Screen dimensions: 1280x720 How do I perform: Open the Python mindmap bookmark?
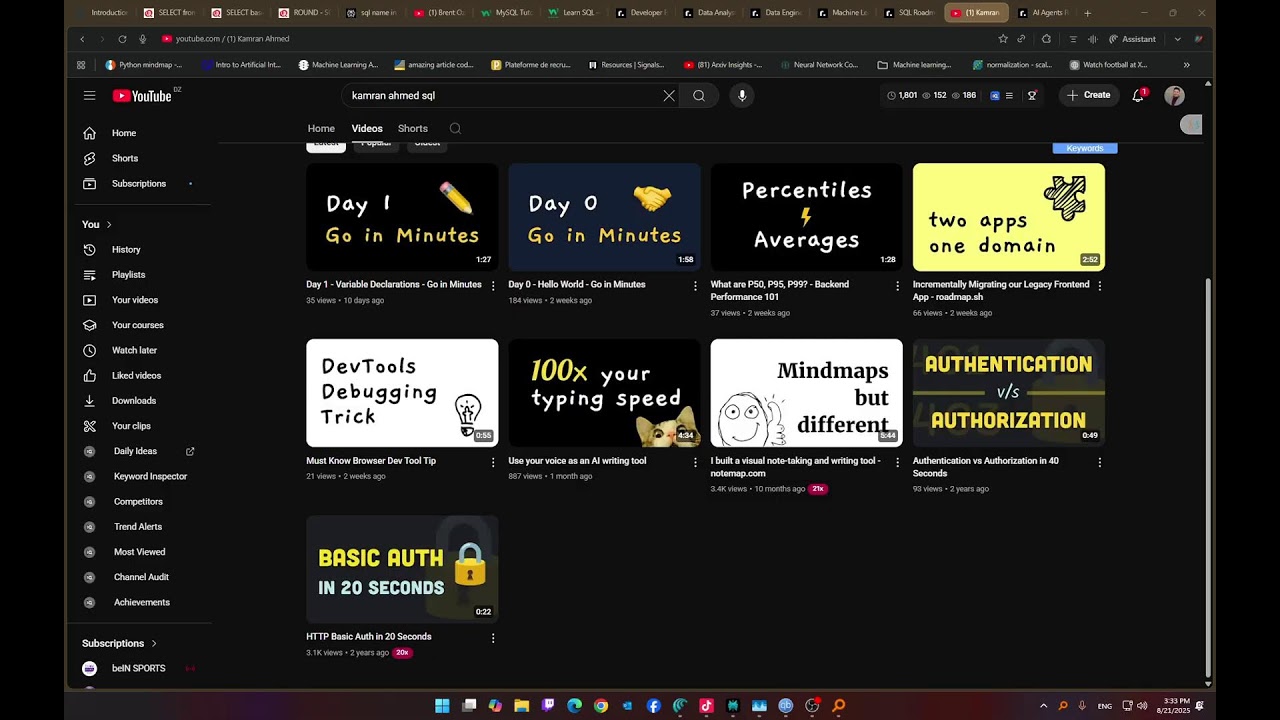[144, 65]
